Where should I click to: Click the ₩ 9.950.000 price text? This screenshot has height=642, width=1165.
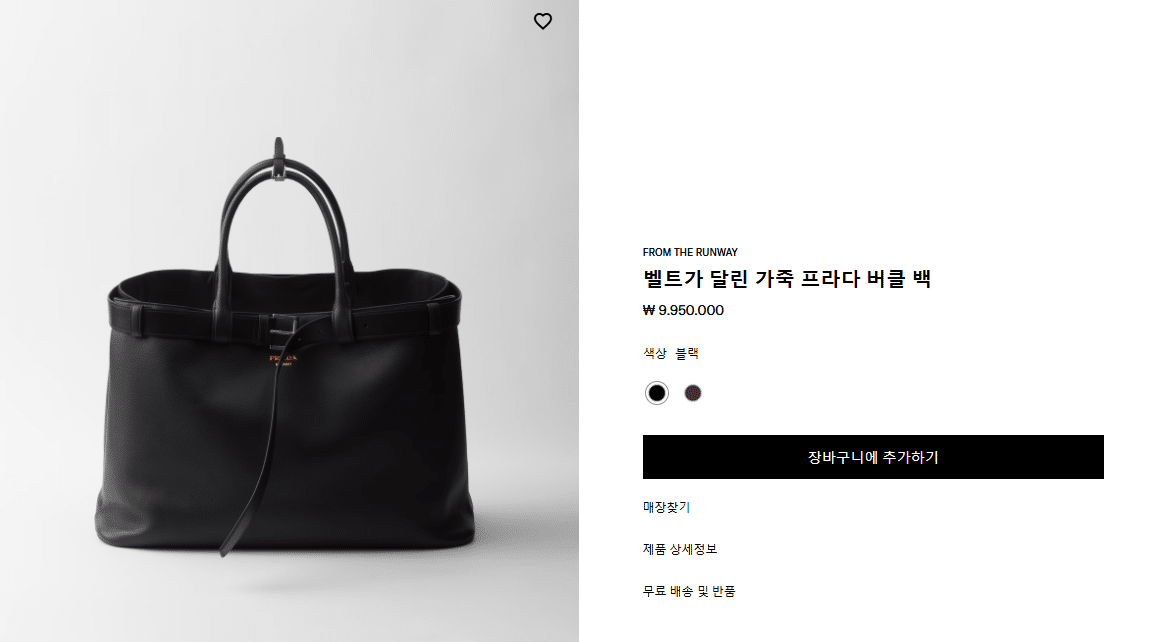[683, 310]
